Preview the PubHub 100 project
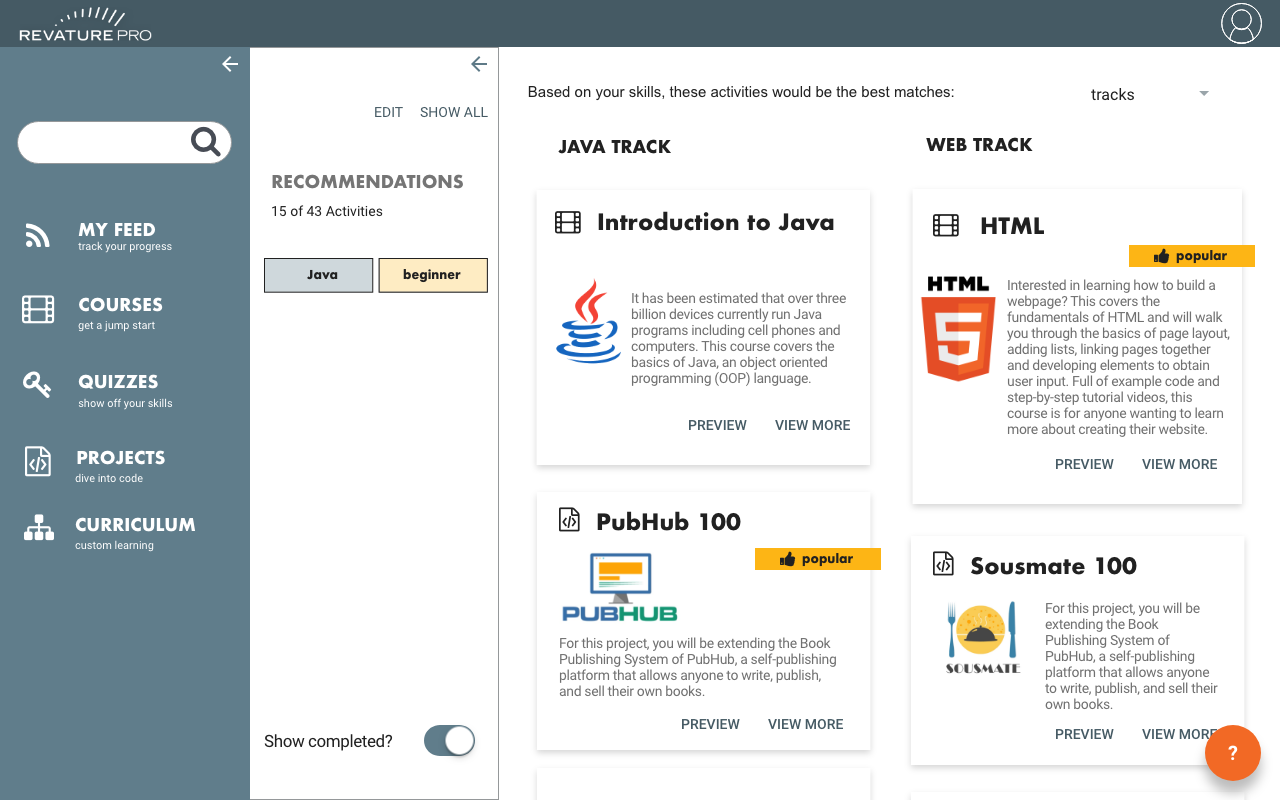1280x800 pixels. [710, 724]
